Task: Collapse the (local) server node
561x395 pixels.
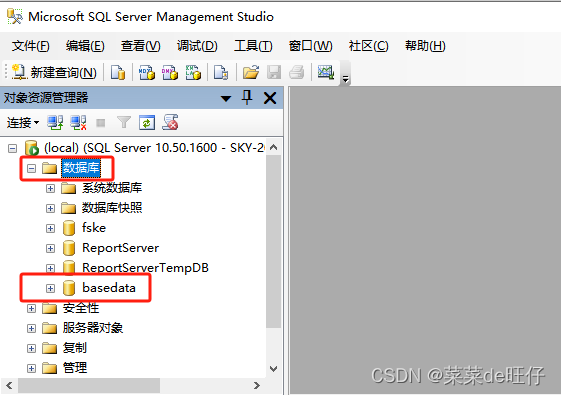Action: 13,148
